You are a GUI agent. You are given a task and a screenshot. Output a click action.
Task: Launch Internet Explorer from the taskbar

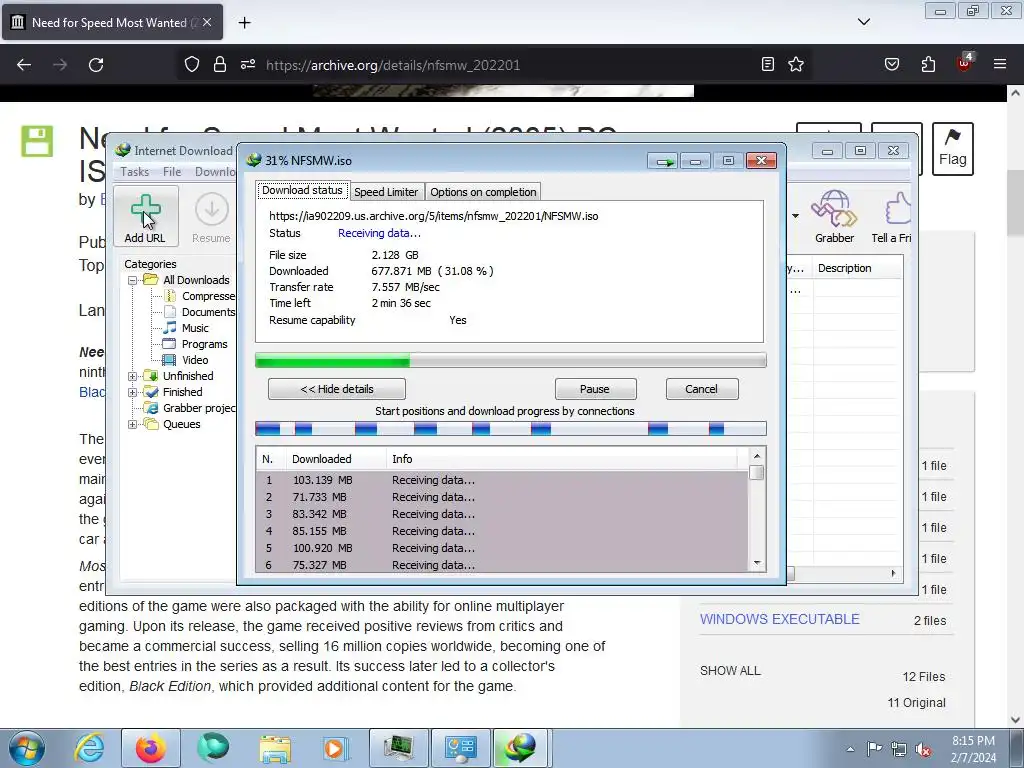[x=89, y=748]
